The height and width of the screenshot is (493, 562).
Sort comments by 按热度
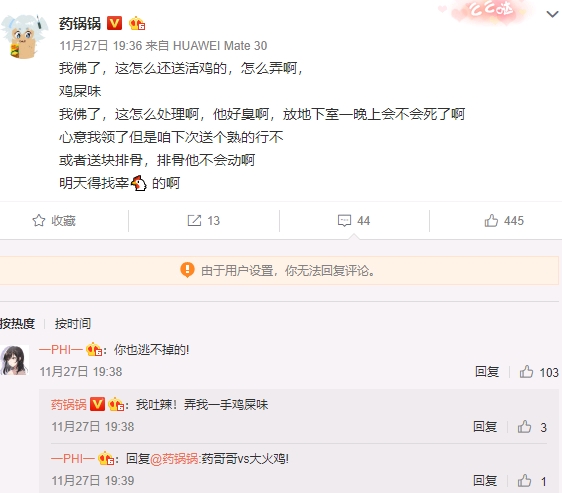click(x=17, y=323)
